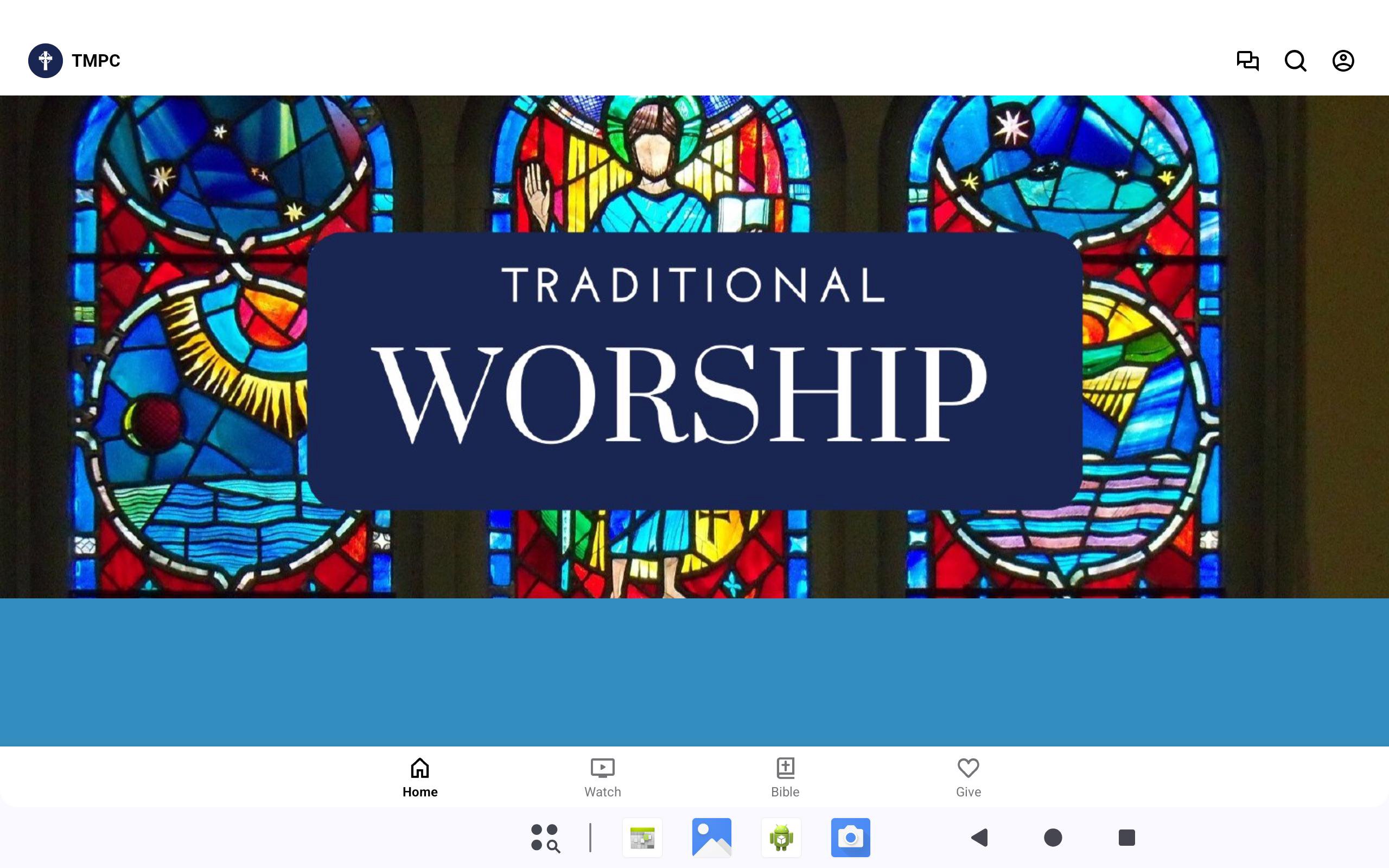1389x868 pixels.
Task: Click the TMPC title text
Action: tap(96, 61)
